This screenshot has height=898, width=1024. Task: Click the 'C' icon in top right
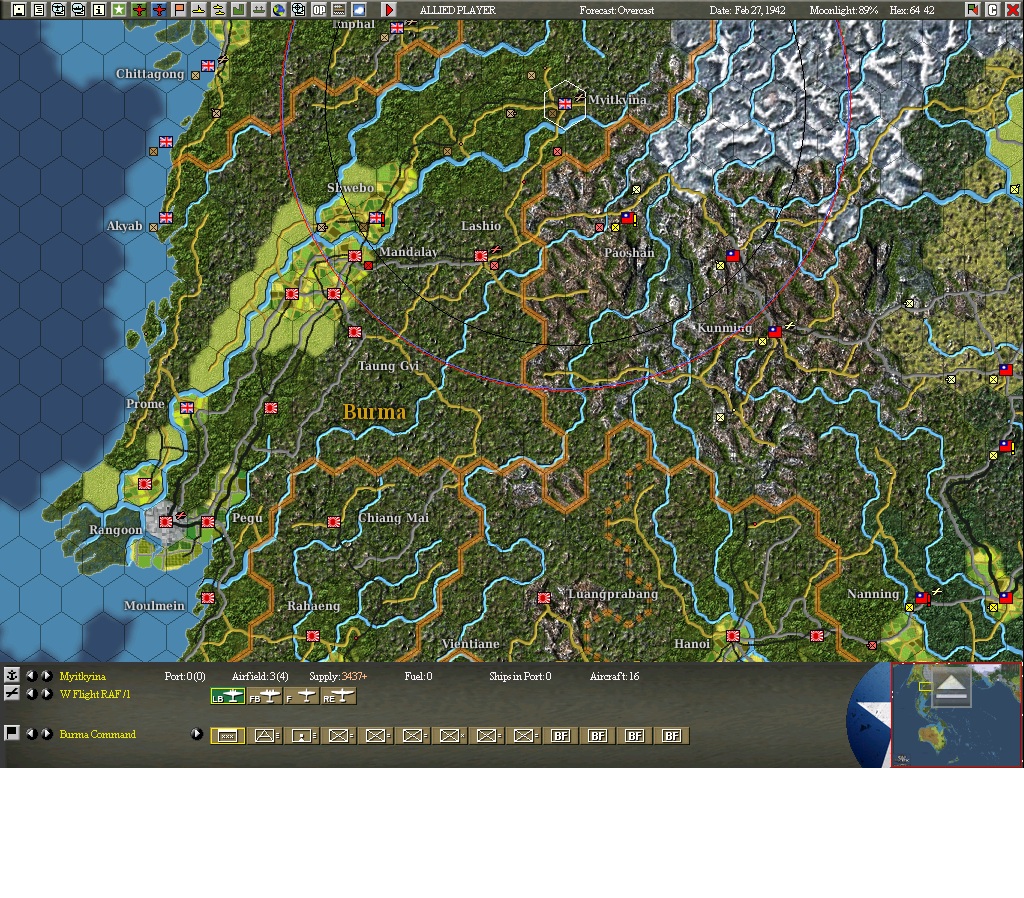point(992,9)
